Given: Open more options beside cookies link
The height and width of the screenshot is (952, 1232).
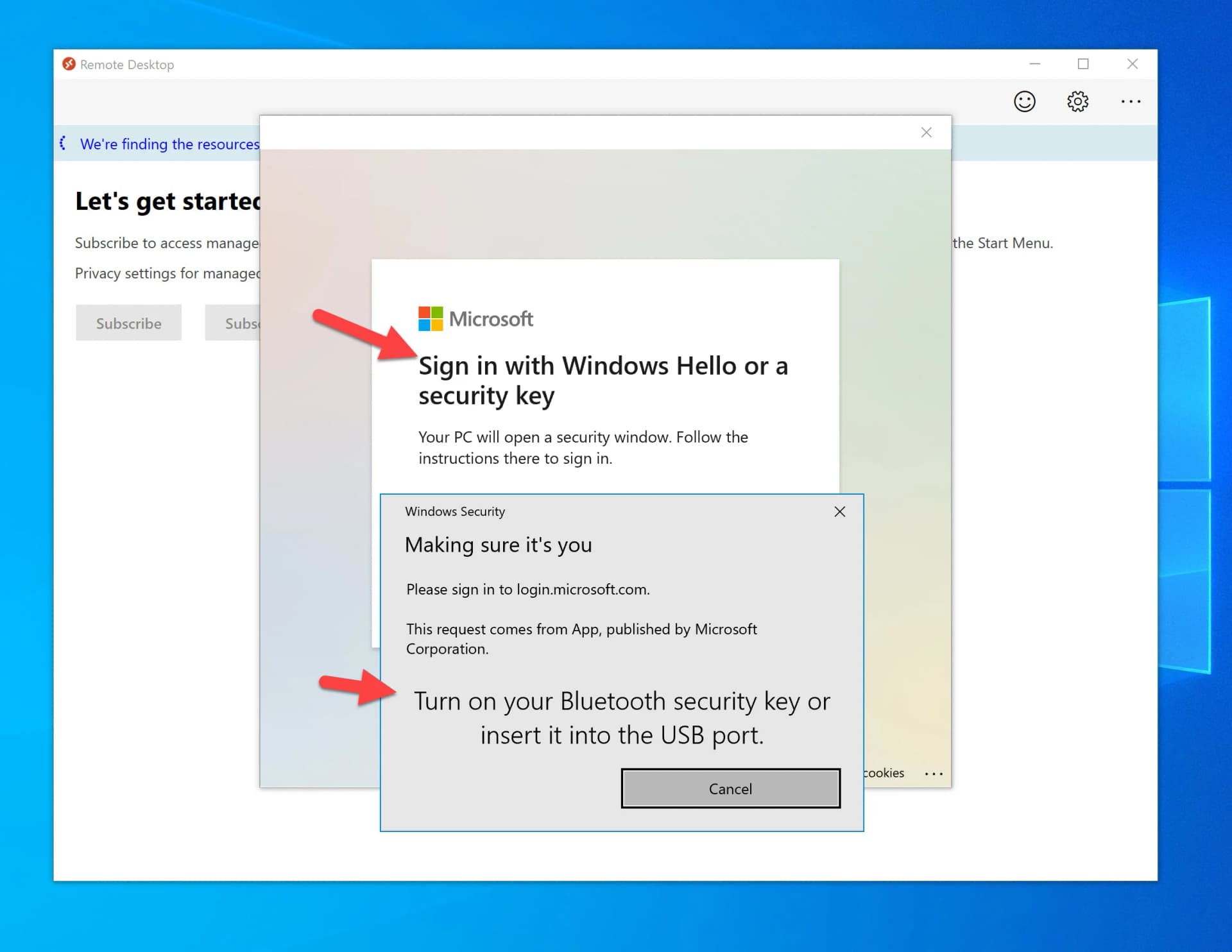Looking at the screenshot, I should coord(934,774).
